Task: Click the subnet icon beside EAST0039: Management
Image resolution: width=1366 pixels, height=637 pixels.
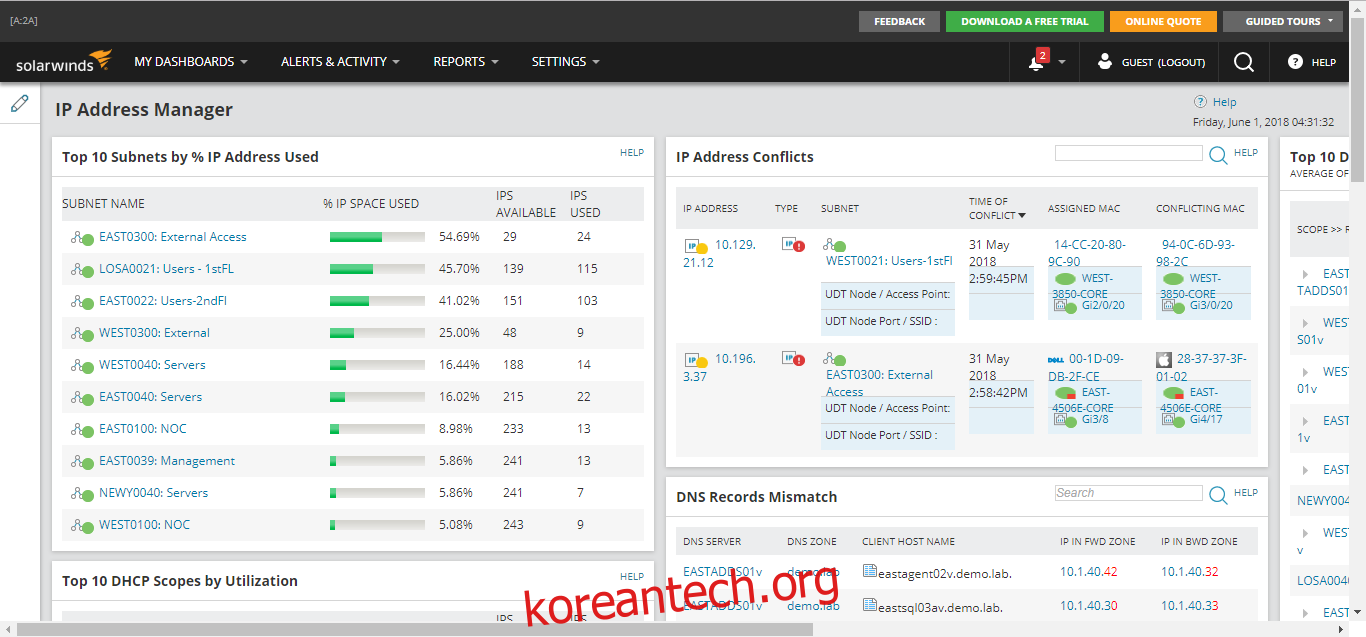Action: [x=82, y=462]
